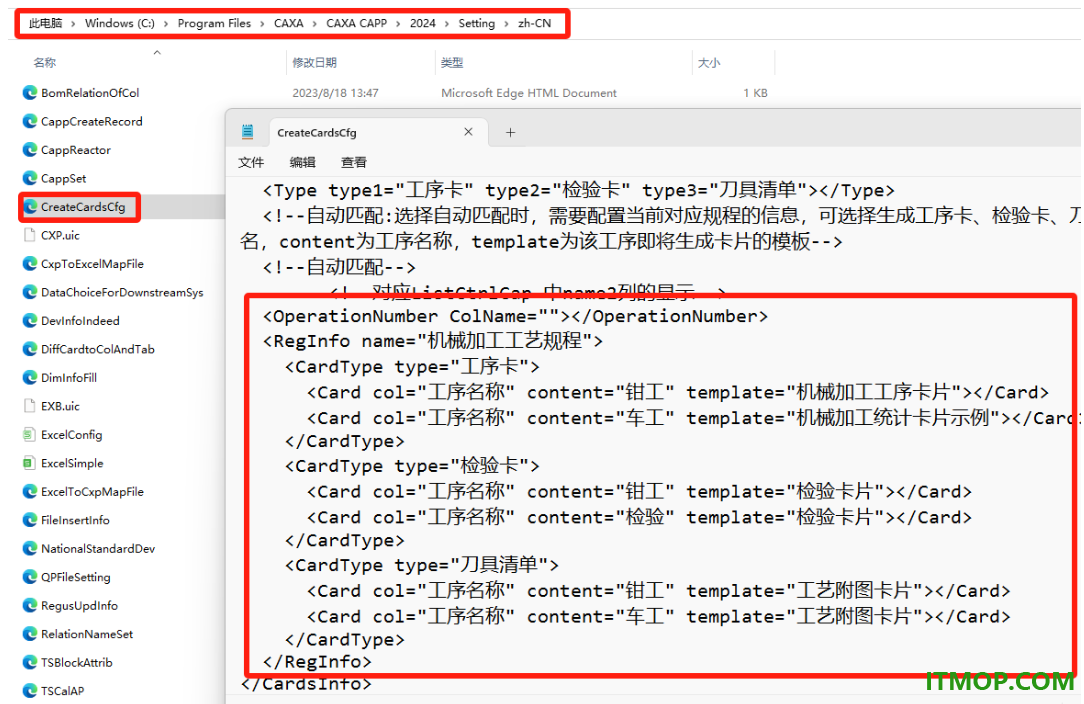The width and height of the screenshot is (1084, 704).
Task: Click the ExcelSimple spreadsheet icon
Action: coord(29,463)
